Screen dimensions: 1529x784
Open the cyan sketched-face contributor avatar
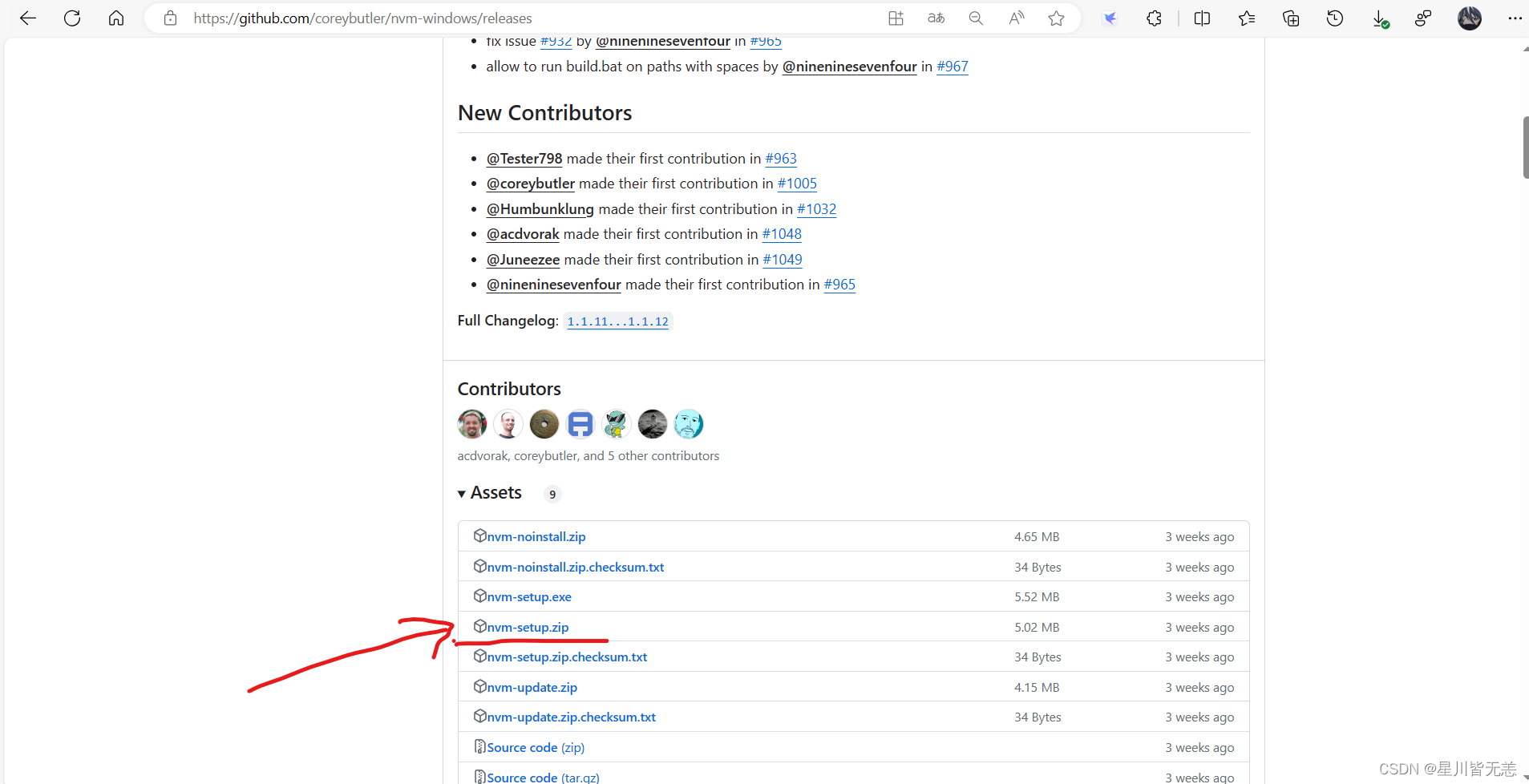689,424
